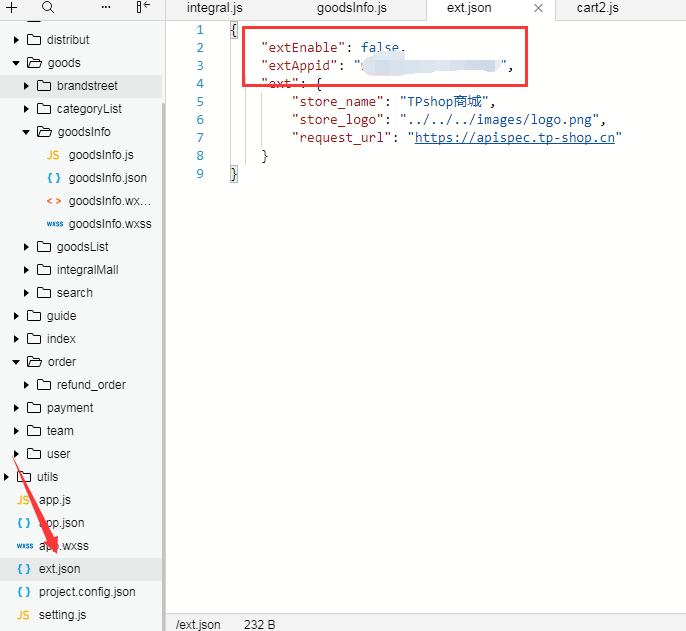The image size is (686, 631).
Task: Open the file search magnifier icon
Action: click(48, 8)
